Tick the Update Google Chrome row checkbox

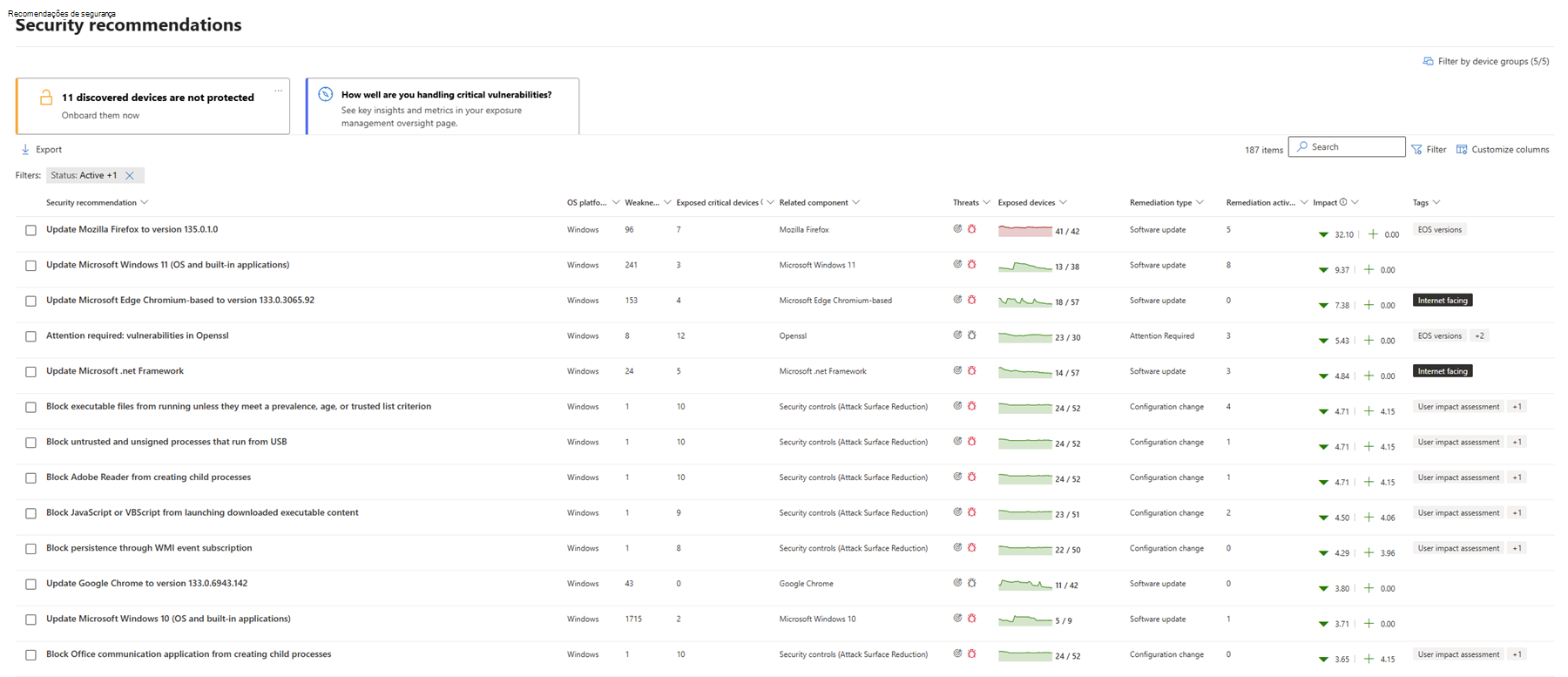point(31,585)
